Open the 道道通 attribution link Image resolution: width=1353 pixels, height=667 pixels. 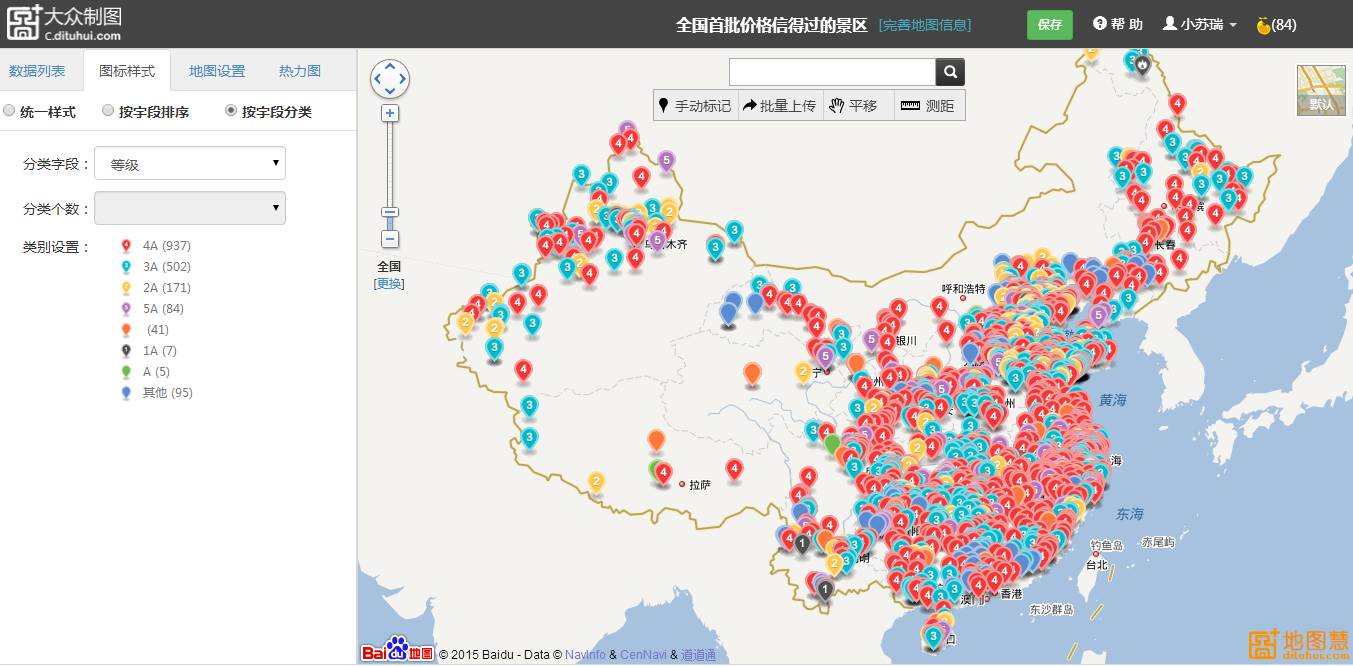click(699, 655)
